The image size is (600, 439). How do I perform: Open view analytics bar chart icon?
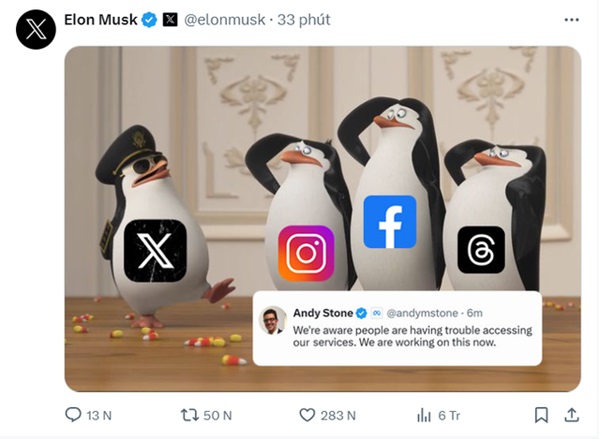coord(422,415)
